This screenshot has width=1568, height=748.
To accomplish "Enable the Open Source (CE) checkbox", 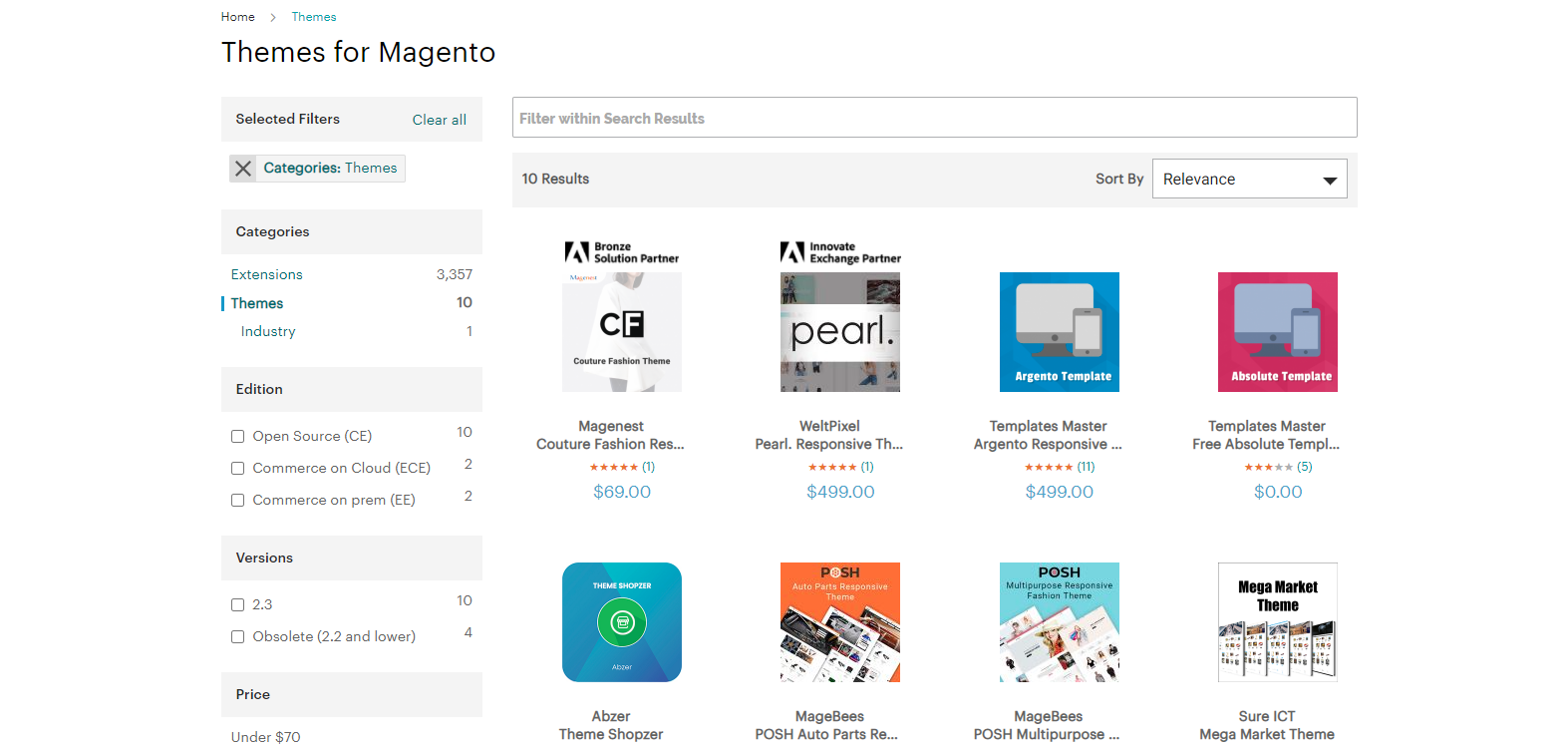I will (238, 436).
